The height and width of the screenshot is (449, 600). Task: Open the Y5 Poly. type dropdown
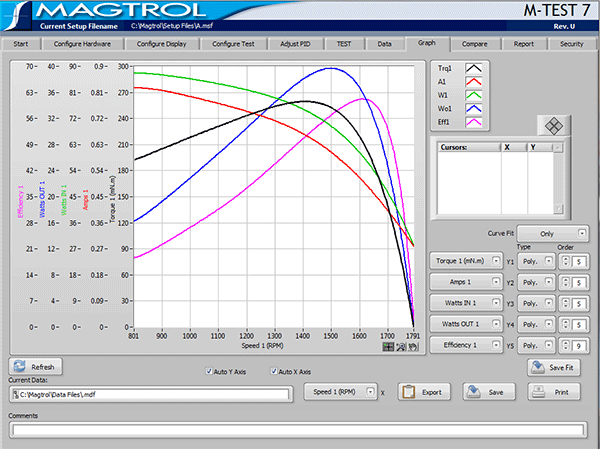pyautogui.click(x=536, y=346)
